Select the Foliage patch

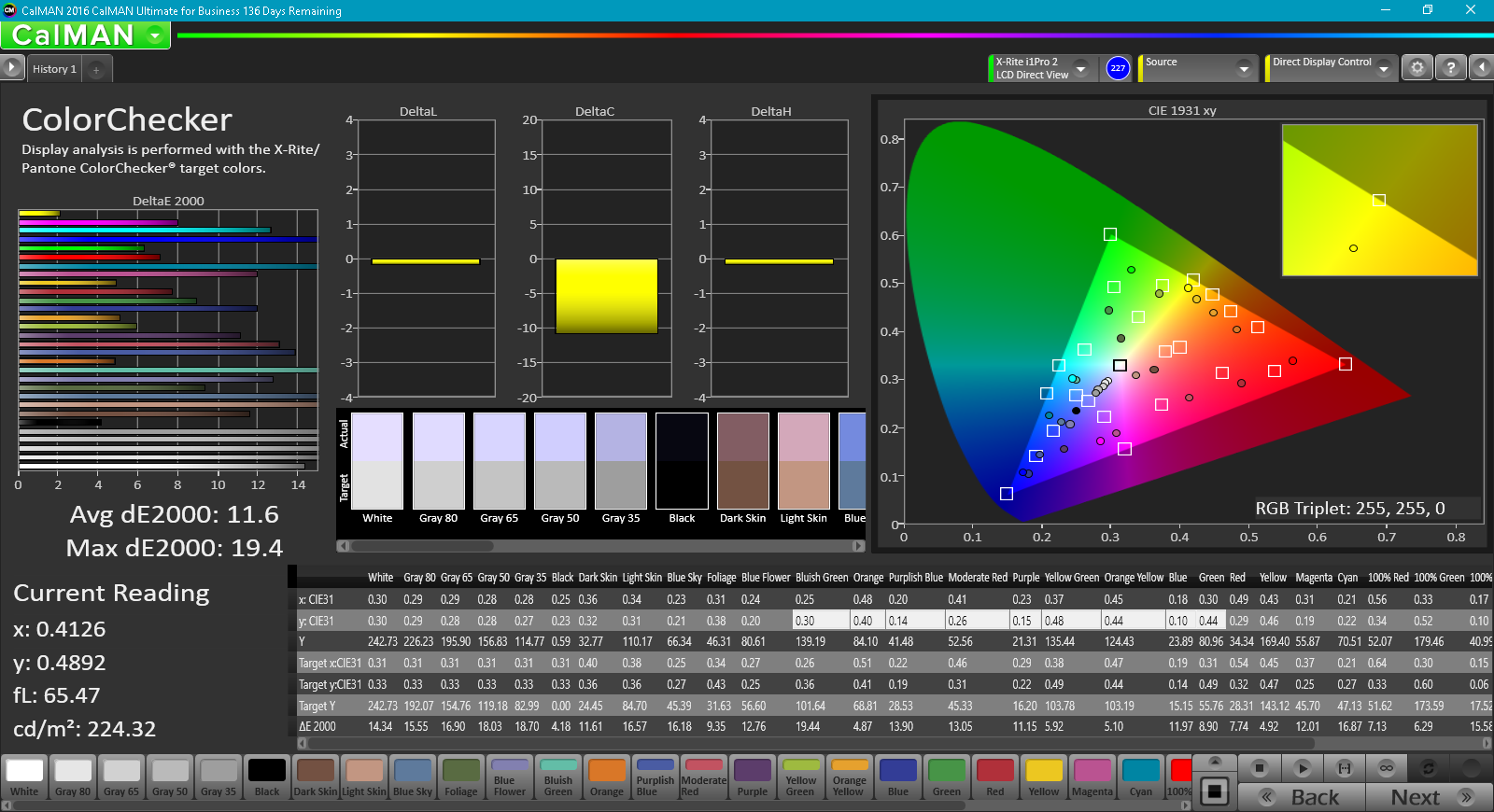click(461, 777)
